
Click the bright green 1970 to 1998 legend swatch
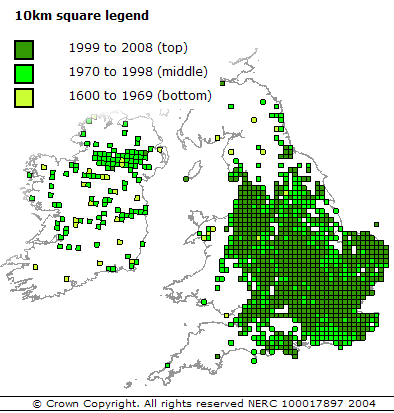coord(24,74)
